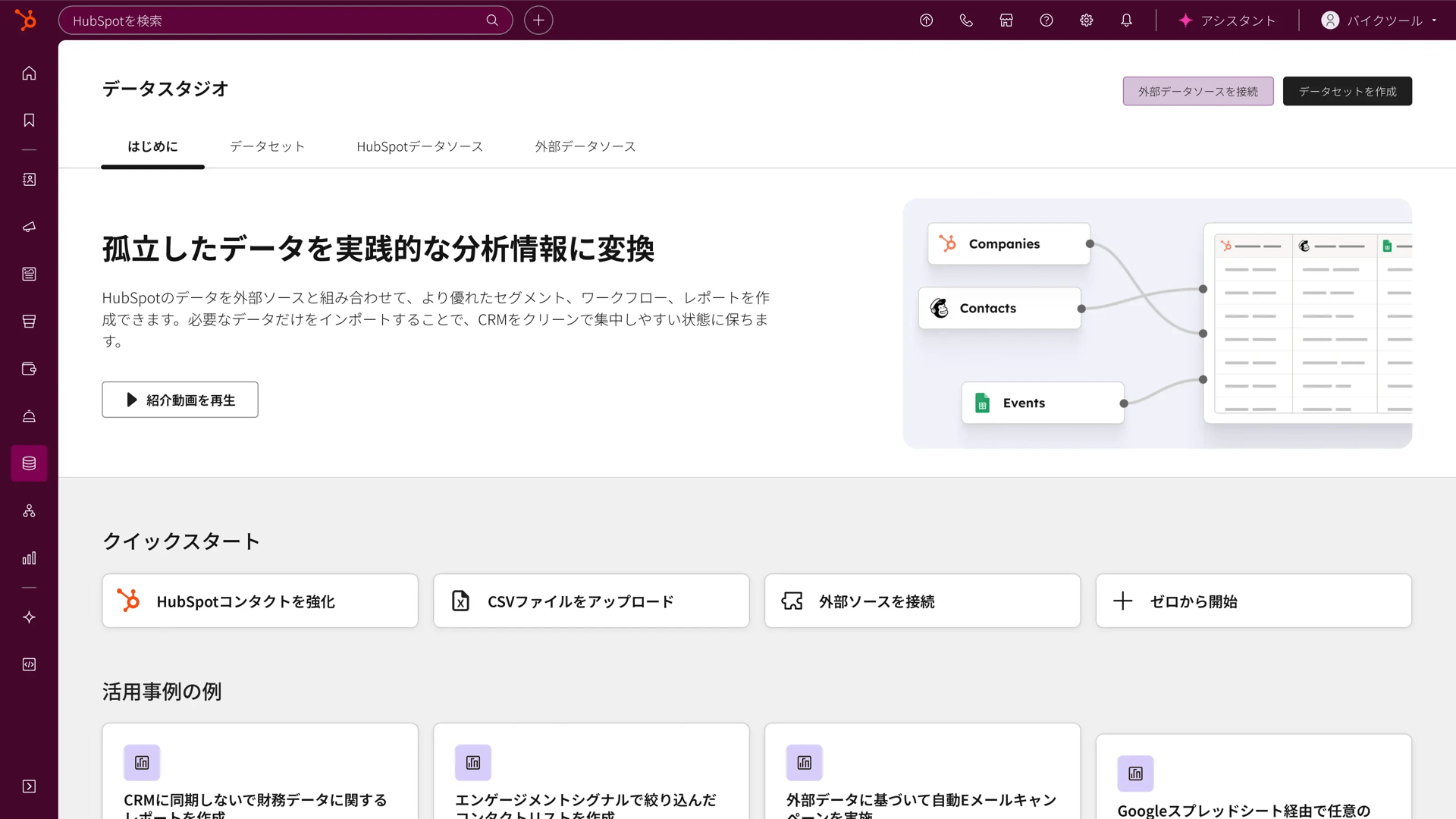Open Settings via the gear icon
Viewport: 1456px width, 819px height.
click(1086, 20)
